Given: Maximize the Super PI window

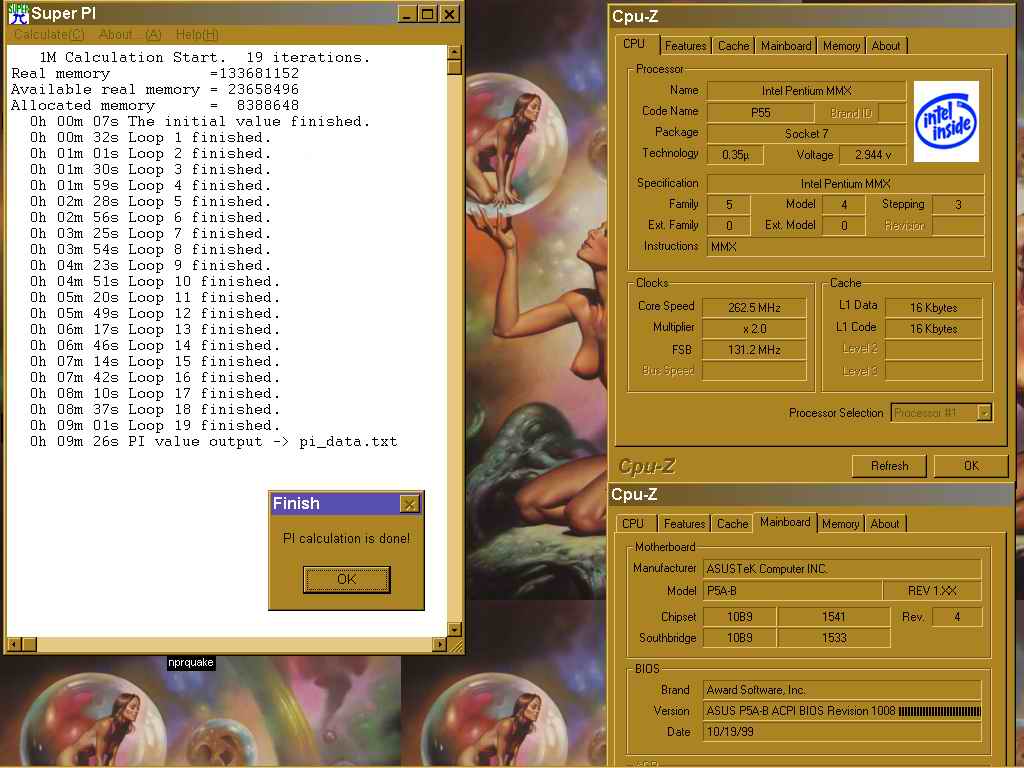Looking at the screenshot, I should tap(428, 14).
